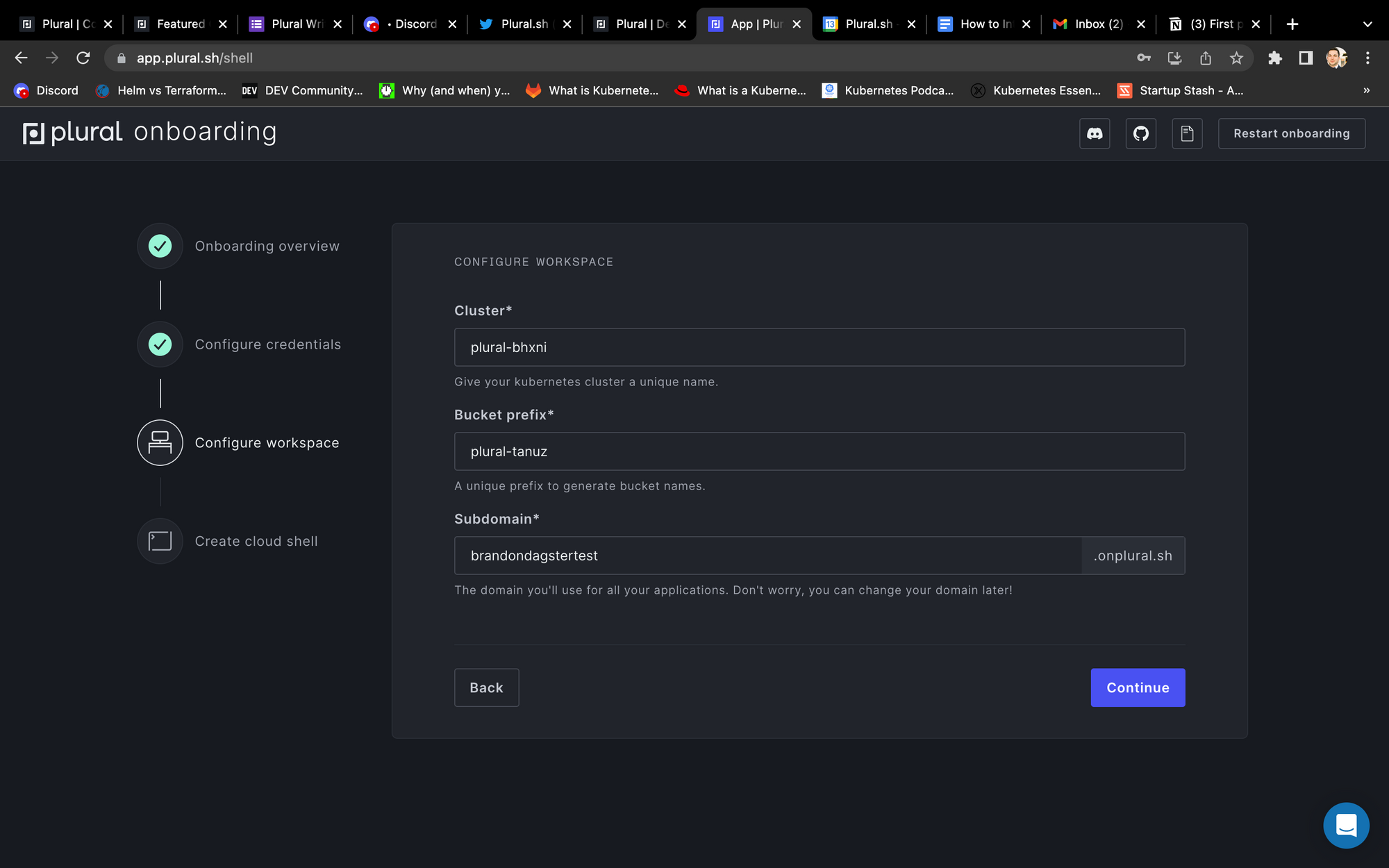Viewport: 1389px width, 868px height.
Task: Switch to the Plural Wri tab
Action: pyautogui.click(x=296, y=24)
